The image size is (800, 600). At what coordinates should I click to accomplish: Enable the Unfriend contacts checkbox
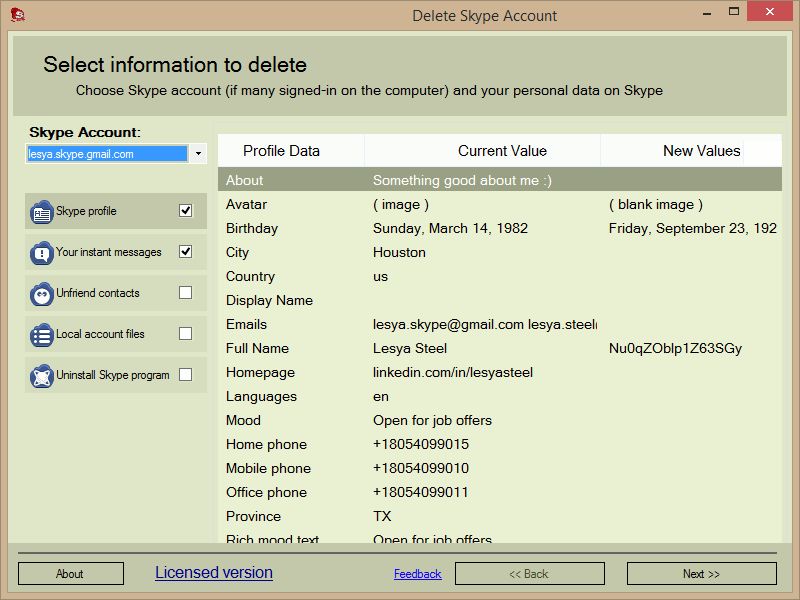tap(186, 292)
